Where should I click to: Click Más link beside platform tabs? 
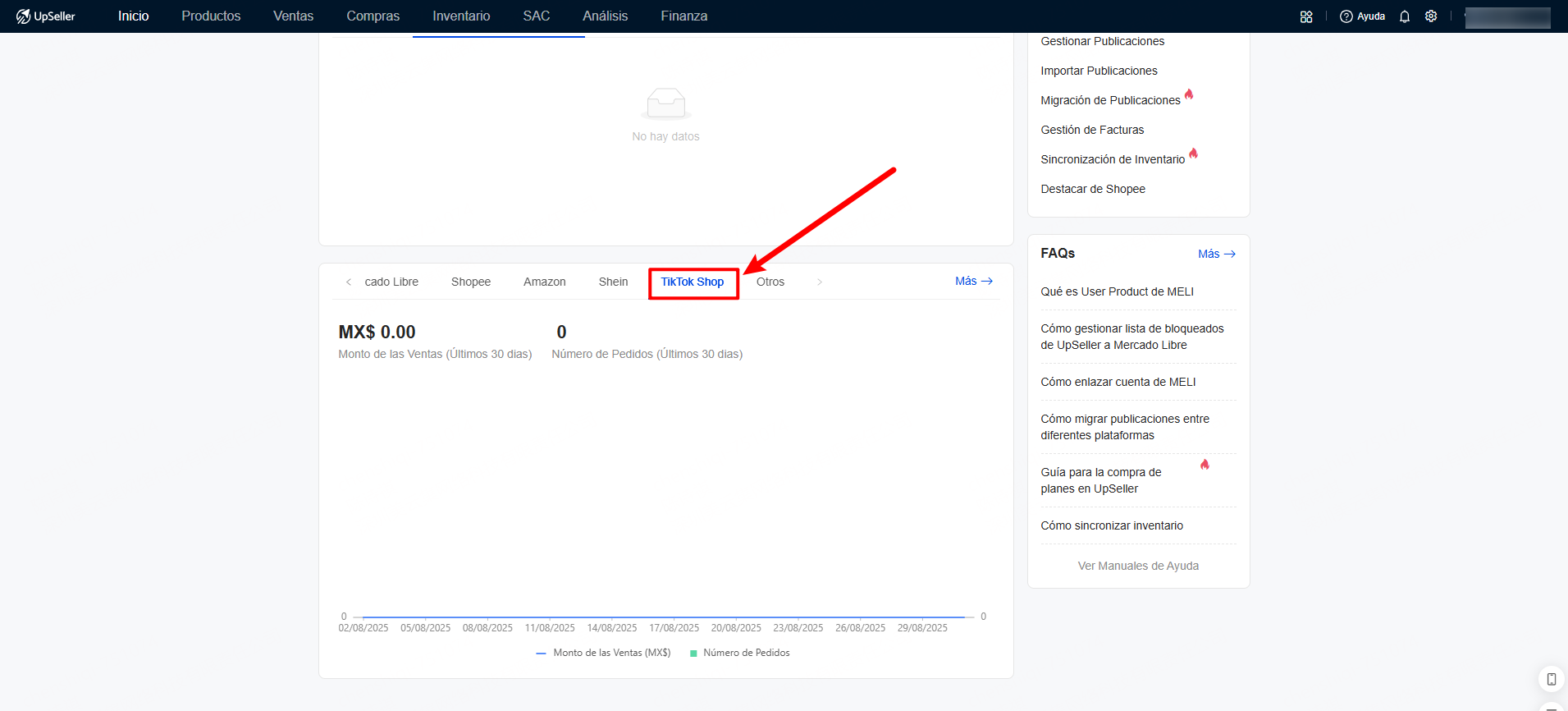click(x=973, y=281)
